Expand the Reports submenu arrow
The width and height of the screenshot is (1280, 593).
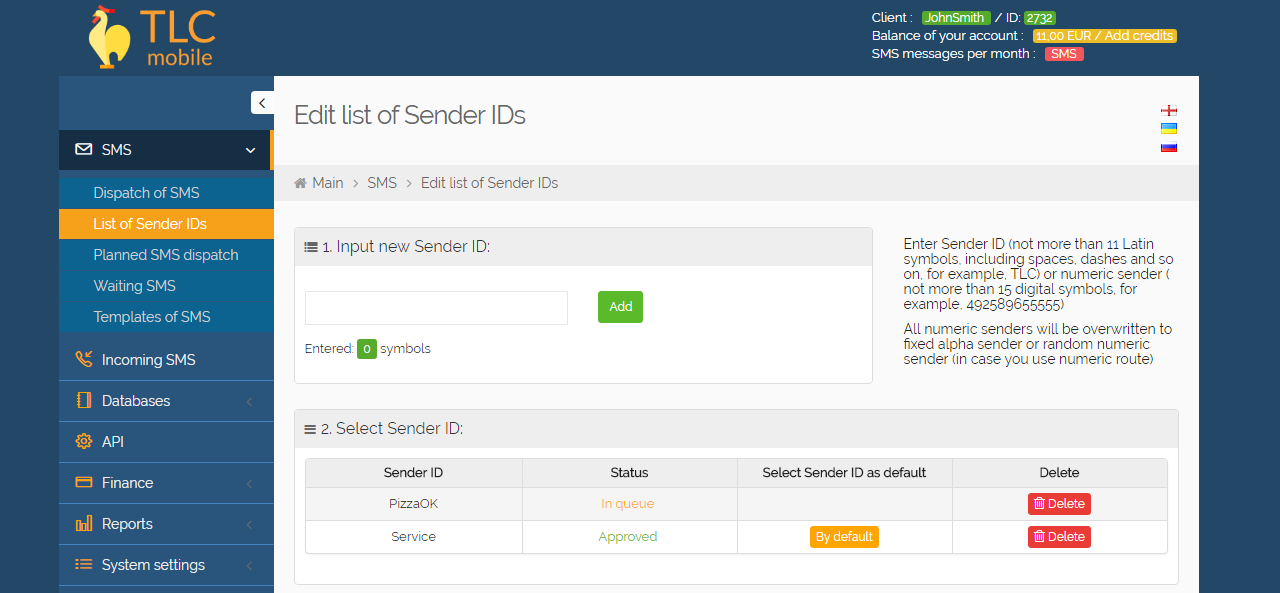click(x=249, y=525)
